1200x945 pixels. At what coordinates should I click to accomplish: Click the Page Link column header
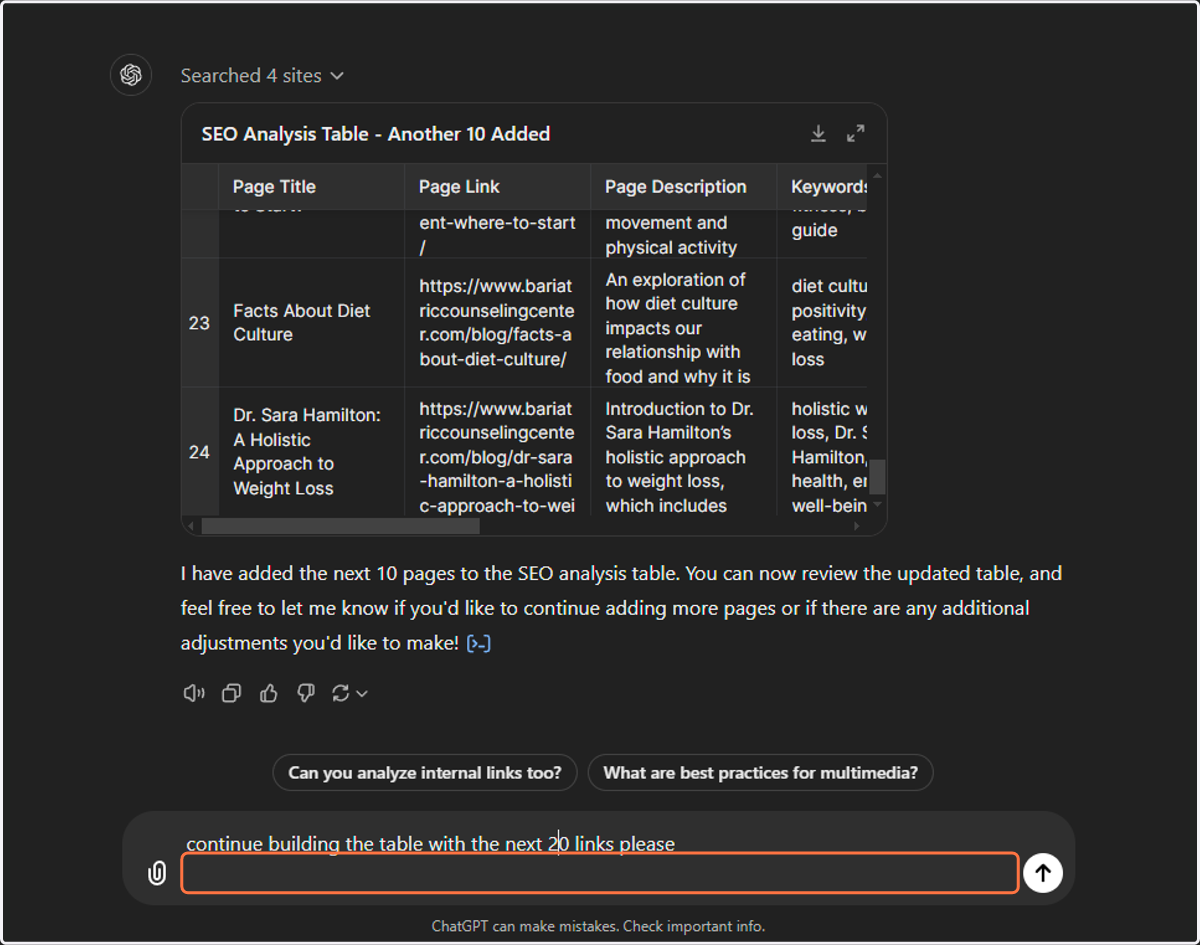tap(497, 187)
